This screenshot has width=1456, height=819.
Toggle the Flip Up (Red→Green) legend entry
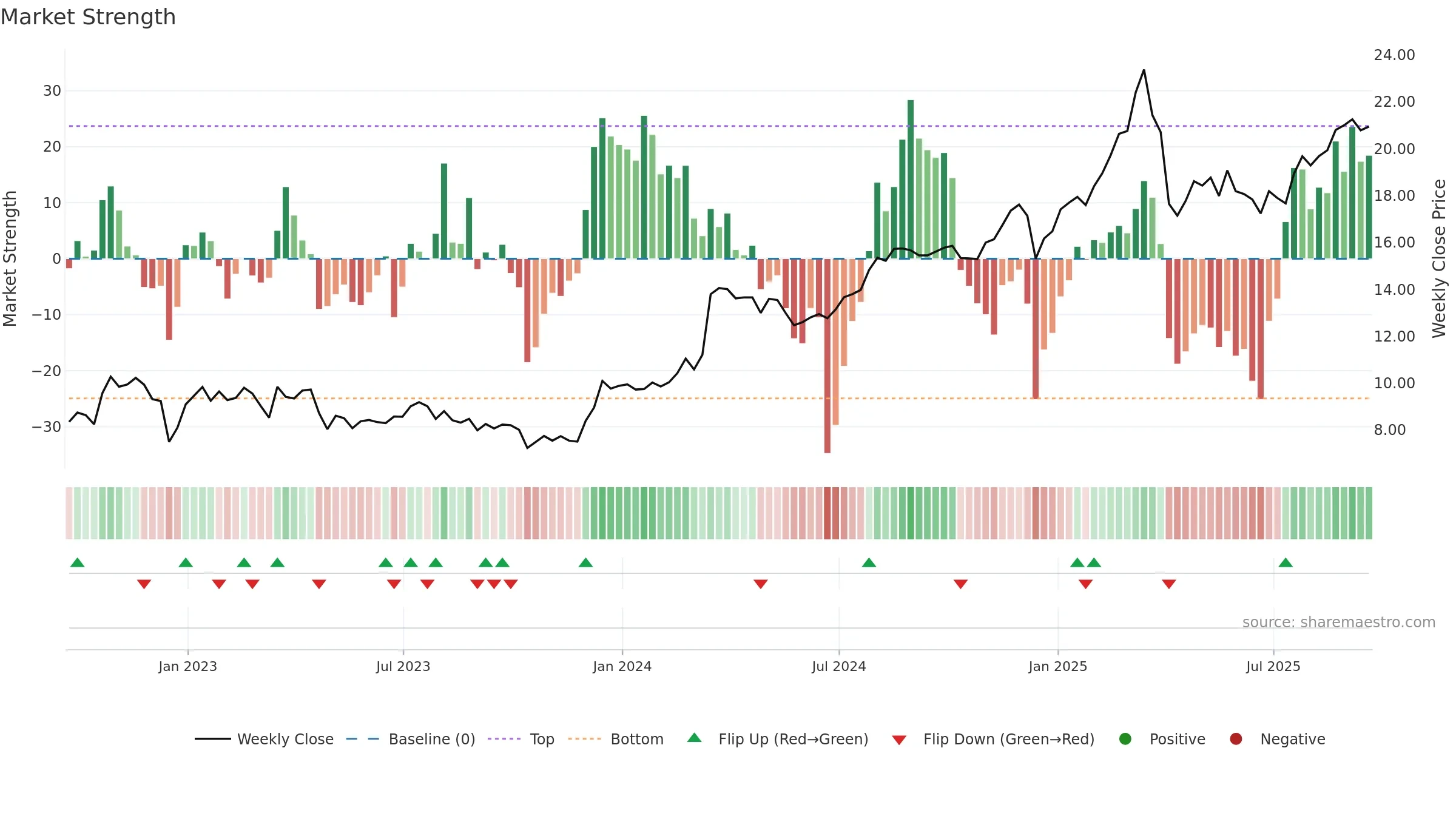(778, 739)
